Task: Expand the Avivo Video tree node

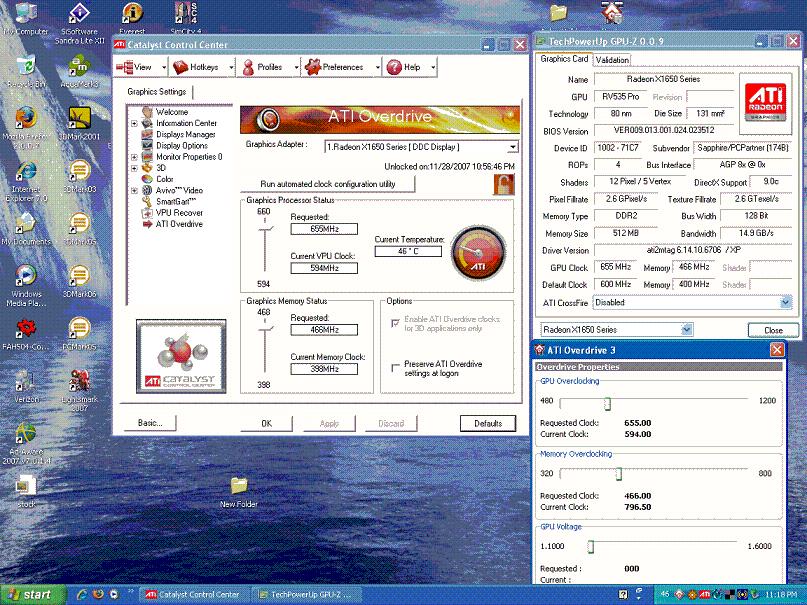Action: pyautogui.click(x=134, y=190)
